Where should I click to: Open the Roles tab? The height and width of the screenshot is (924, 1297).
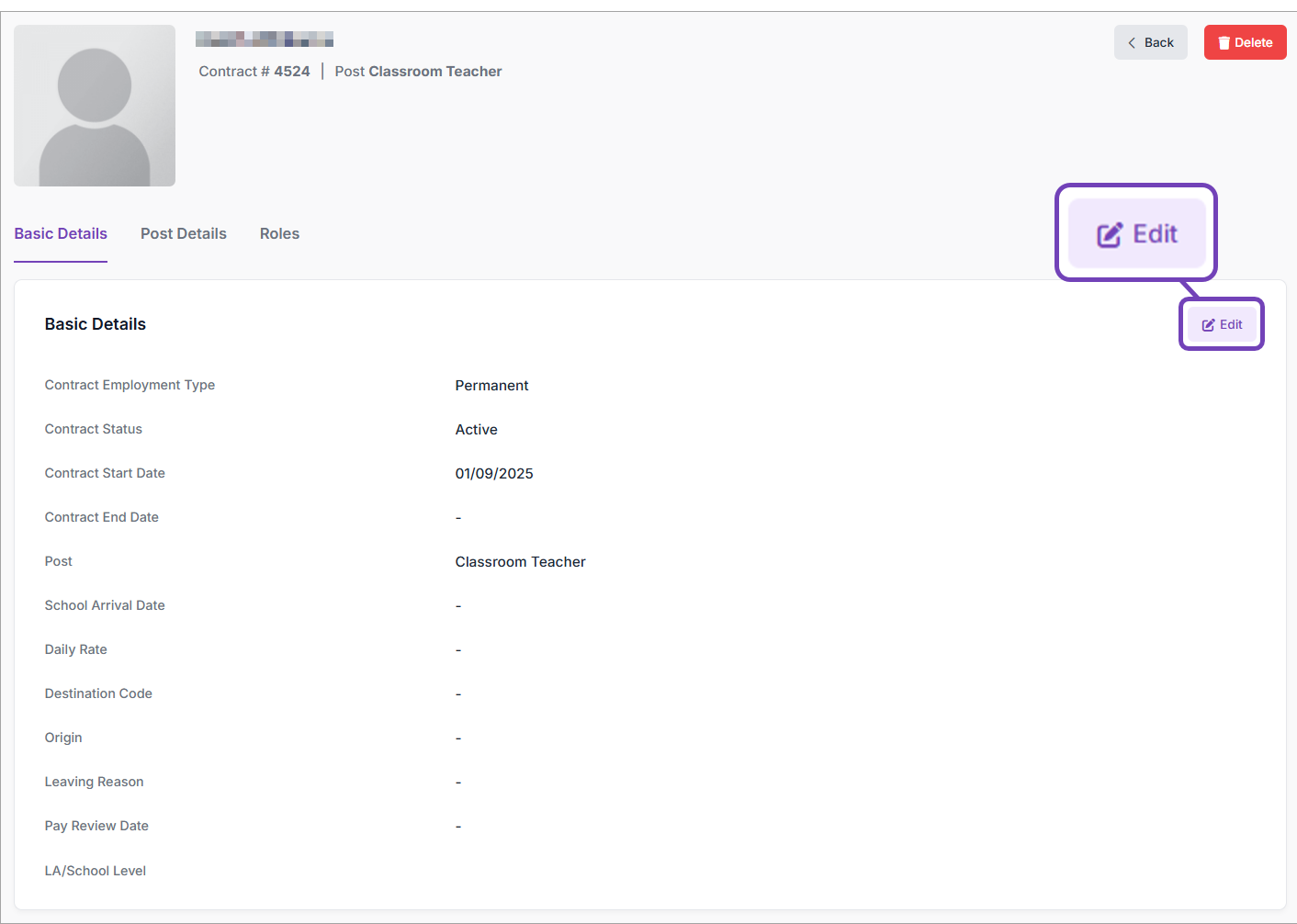(x=279, y=234)
